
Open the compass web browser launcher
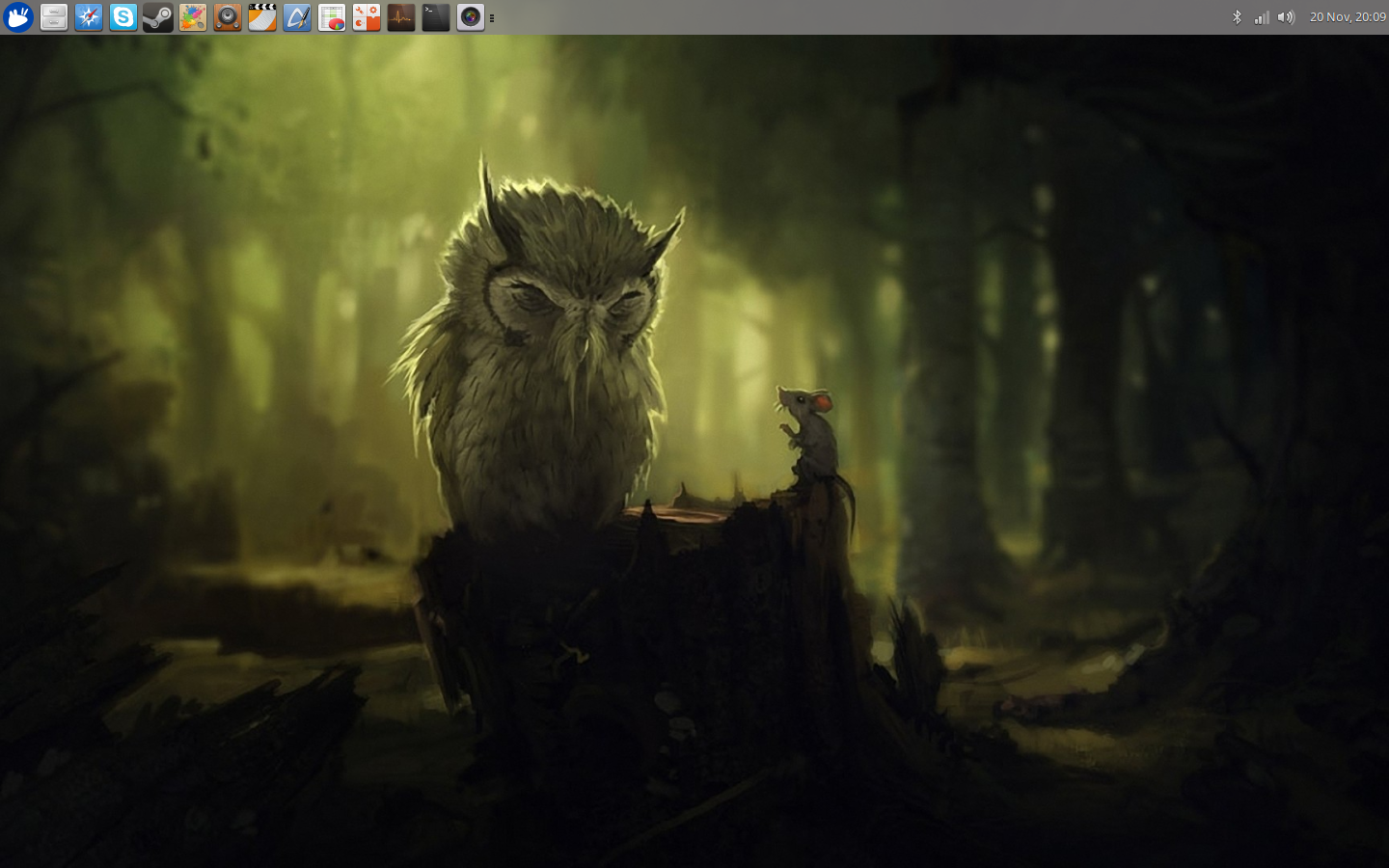pyautogui.click(x=89, y=17)
